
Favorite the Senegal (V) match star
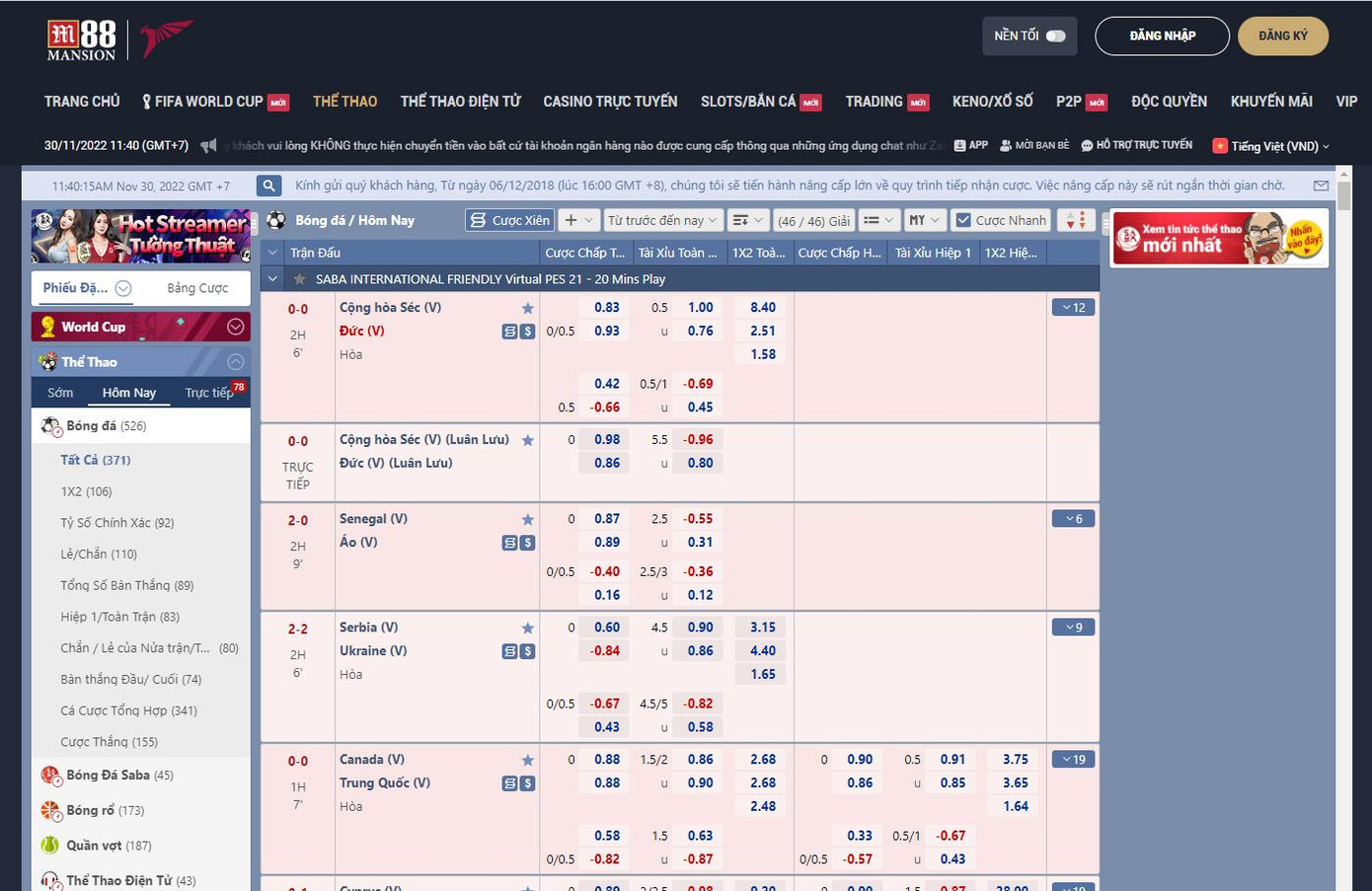point(528,520)
